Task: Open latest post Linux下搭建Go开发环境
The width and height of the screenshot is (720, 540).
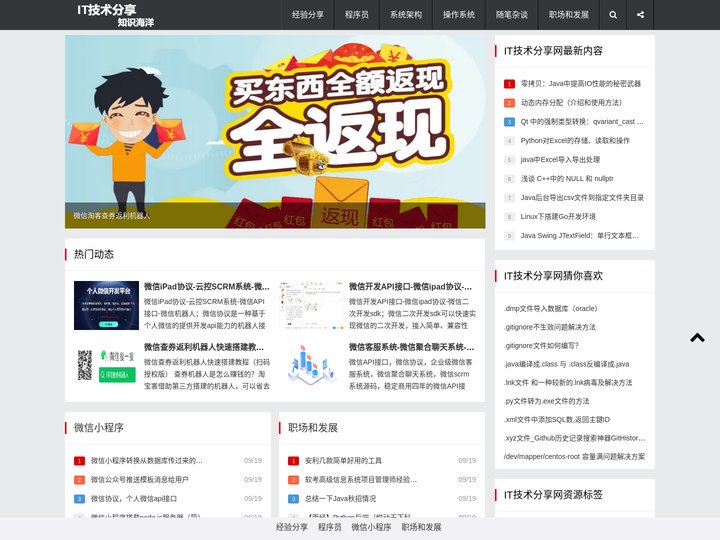Action: tap(558, 216)
